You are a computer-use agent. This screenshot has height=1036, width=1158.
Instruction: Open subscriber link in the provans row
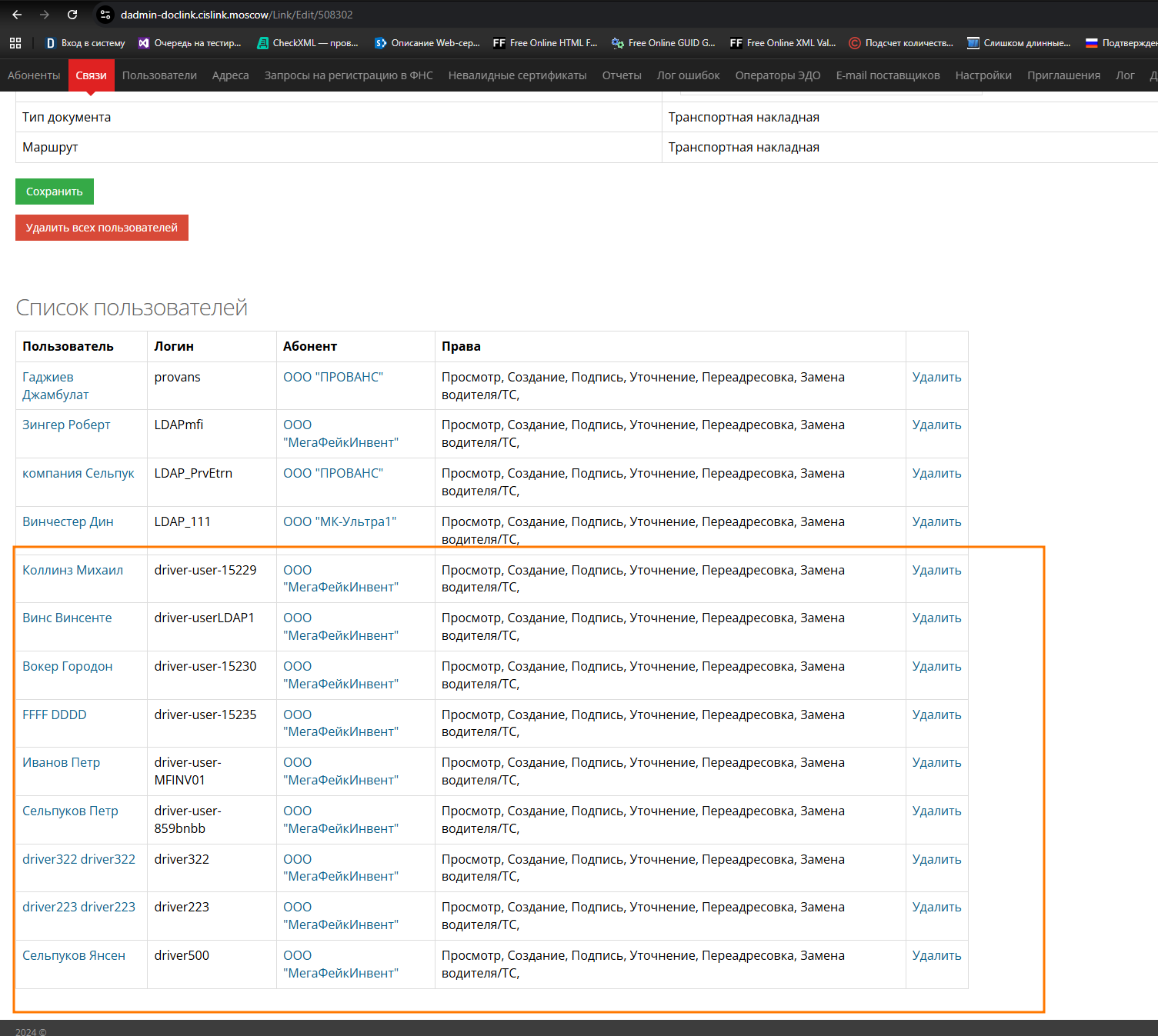coord(333,377)
